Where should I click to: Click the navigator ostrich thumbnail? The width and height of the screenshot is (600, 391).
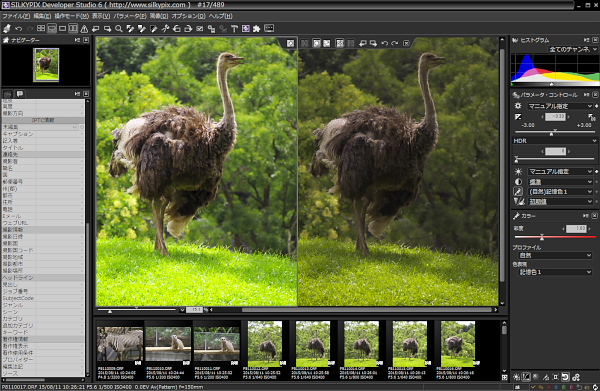[x=46, y=65]
